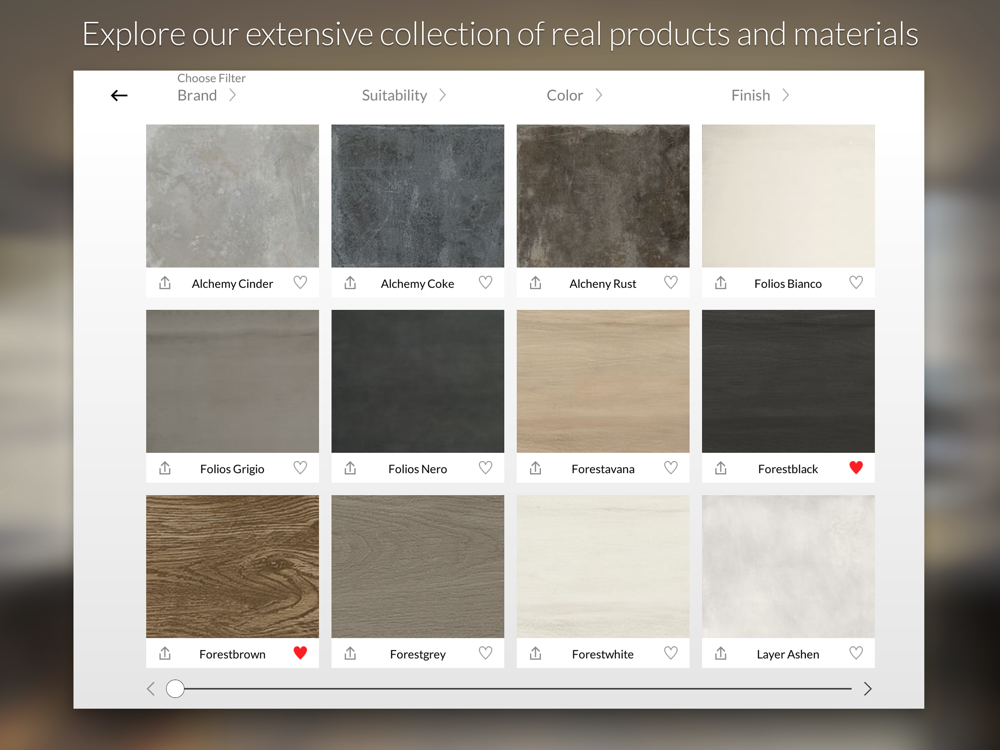Image resolution: width=1000 pixels, height=750 pixels.
Task: Click the 'Forestavana' name label
Action: point(603,469)
